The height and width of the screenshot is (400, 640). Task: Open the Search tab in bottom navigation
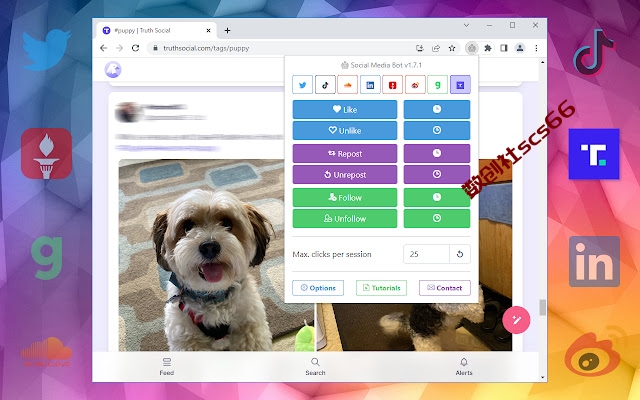pos(315,367)
